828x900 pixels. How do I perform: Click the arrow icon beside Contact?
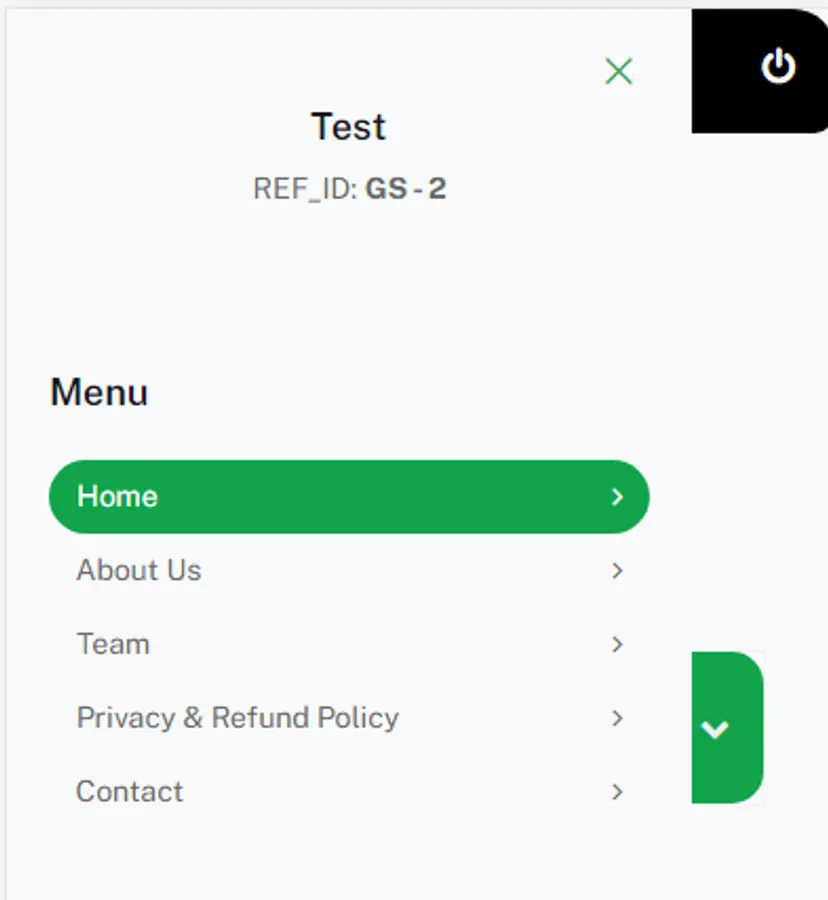(x=617, y=792)
